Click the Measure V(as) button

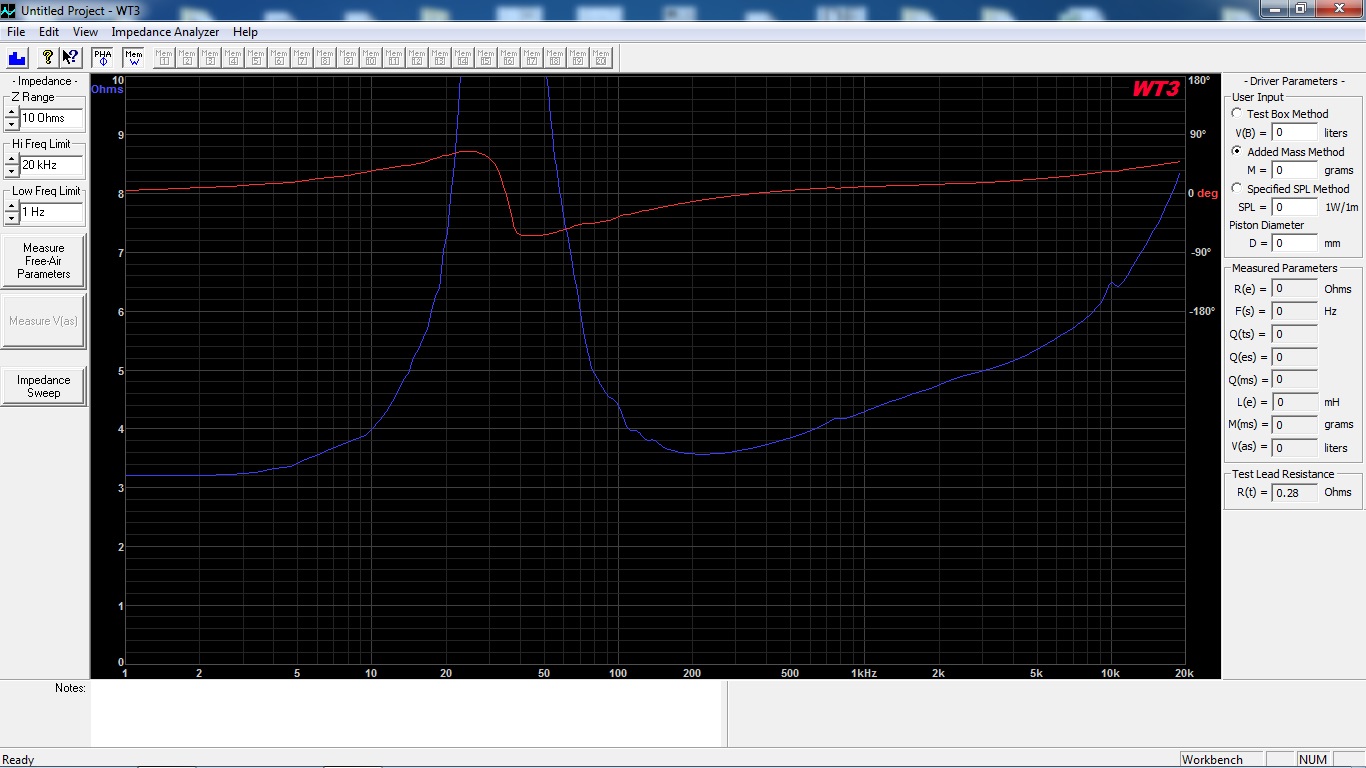(x=44, y=321)
